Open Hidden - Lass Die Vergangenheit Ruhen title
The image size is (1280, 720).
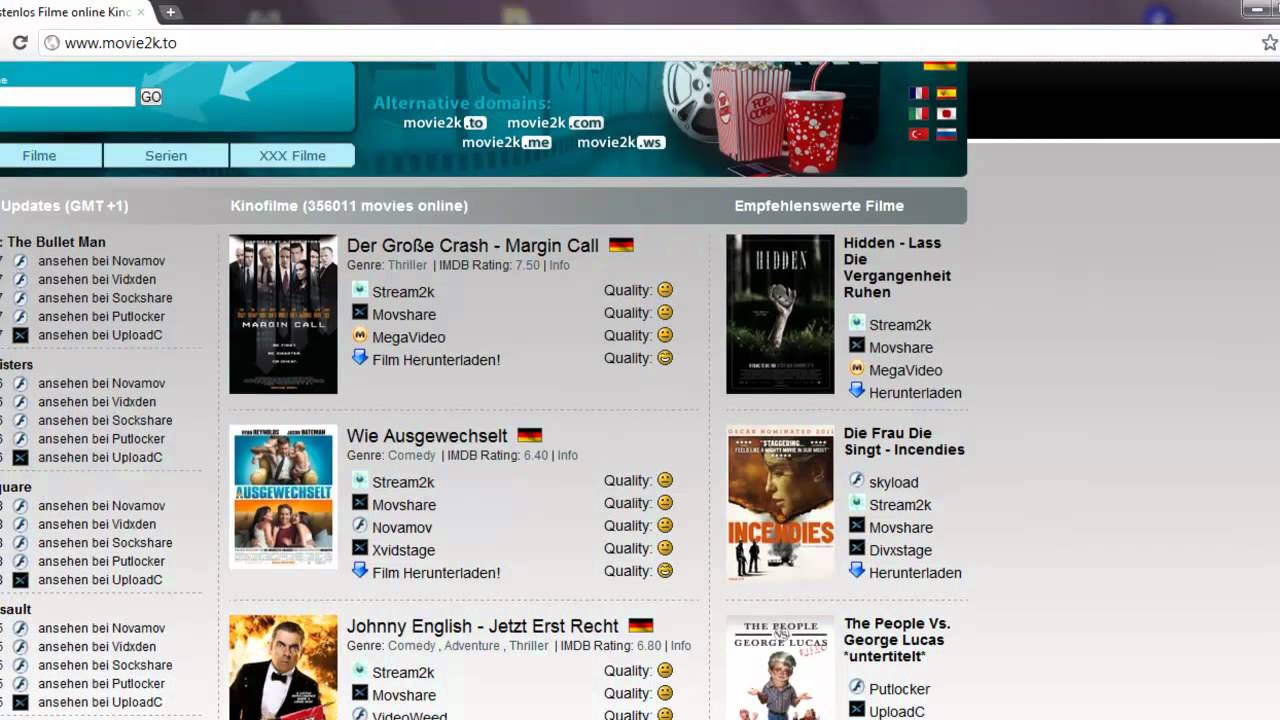coord(897,267)
